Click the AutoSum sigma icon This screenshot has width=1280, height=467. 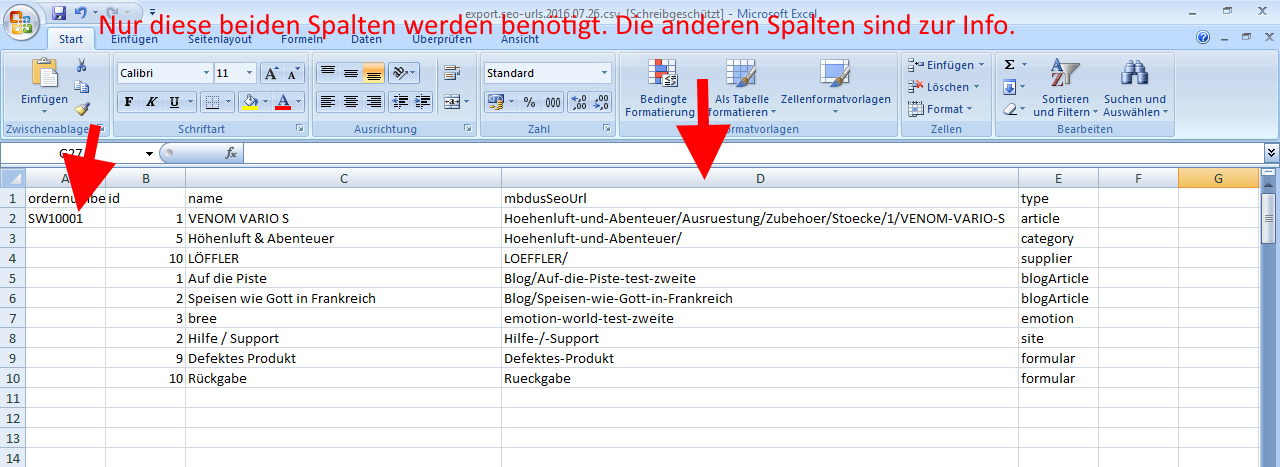click(x=1010, y=65)
